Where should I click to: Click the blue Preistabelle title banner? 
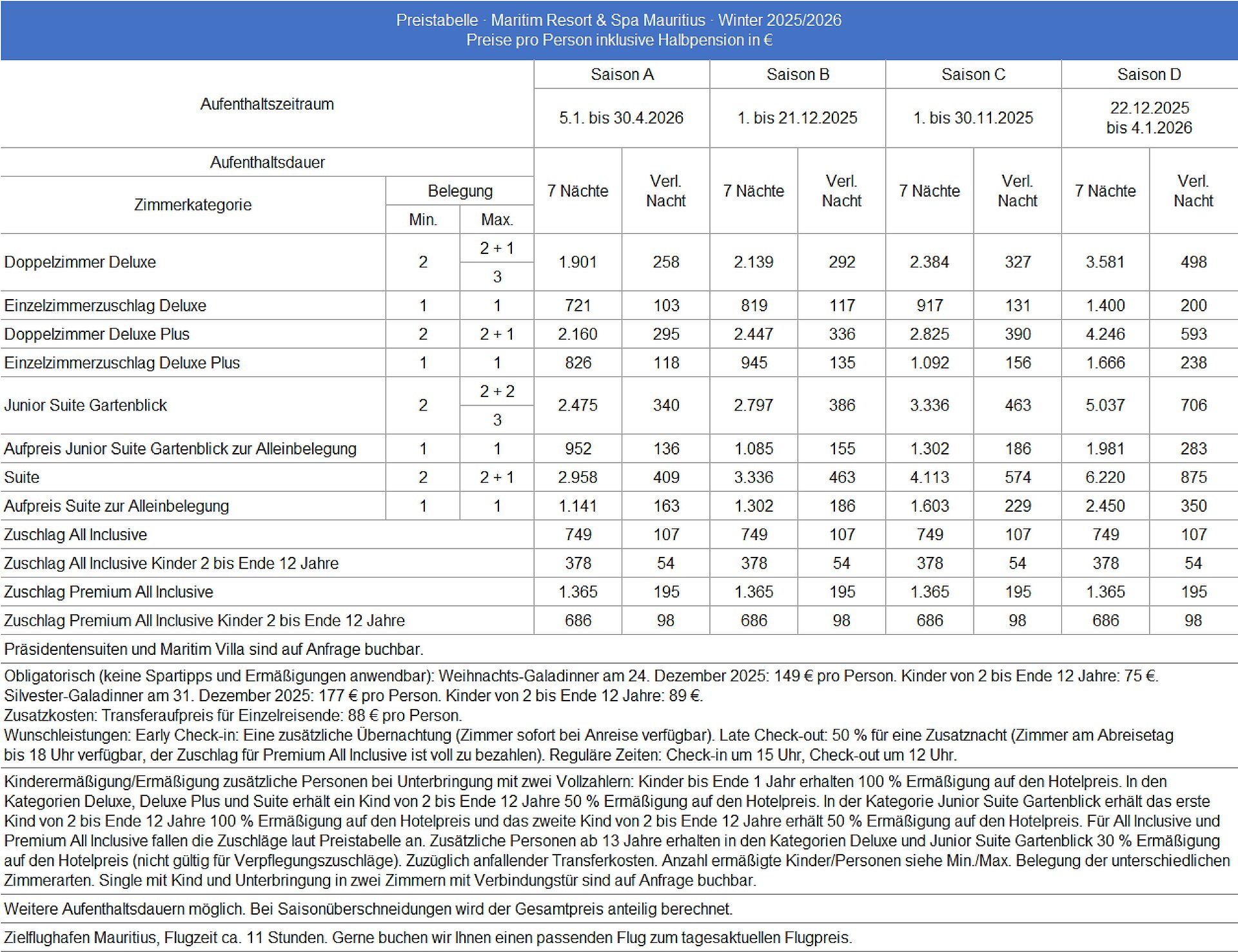click(619, 30)
